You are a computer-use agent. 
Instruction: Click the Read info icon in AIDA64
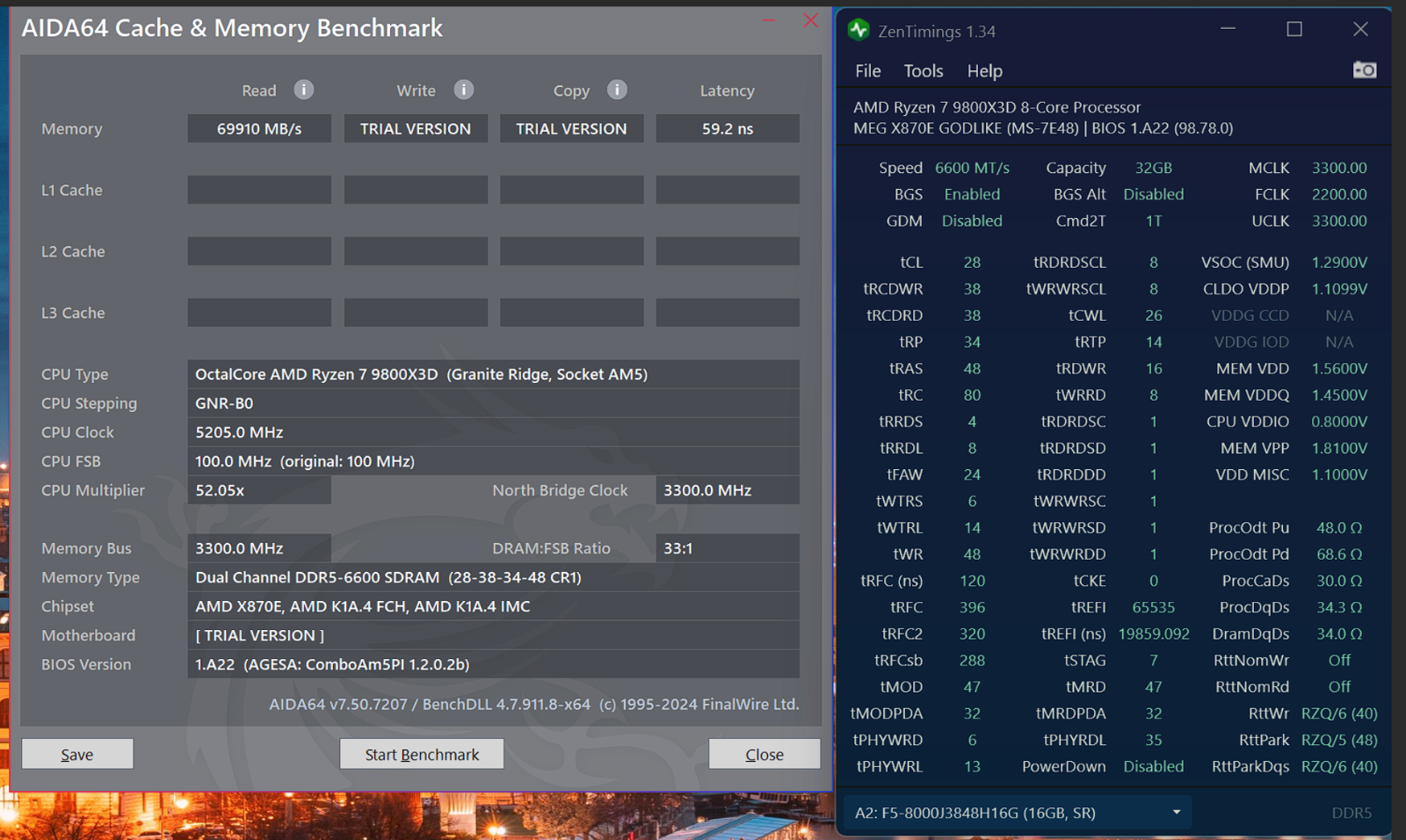pos(304,90)
